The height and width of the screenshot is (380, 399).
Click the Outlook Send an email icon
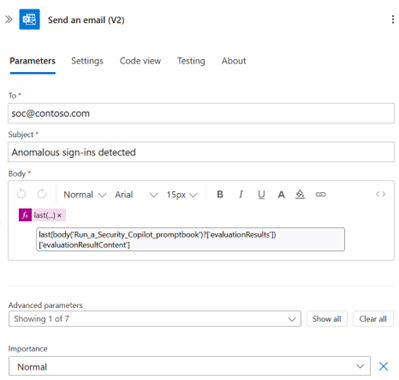29,19
